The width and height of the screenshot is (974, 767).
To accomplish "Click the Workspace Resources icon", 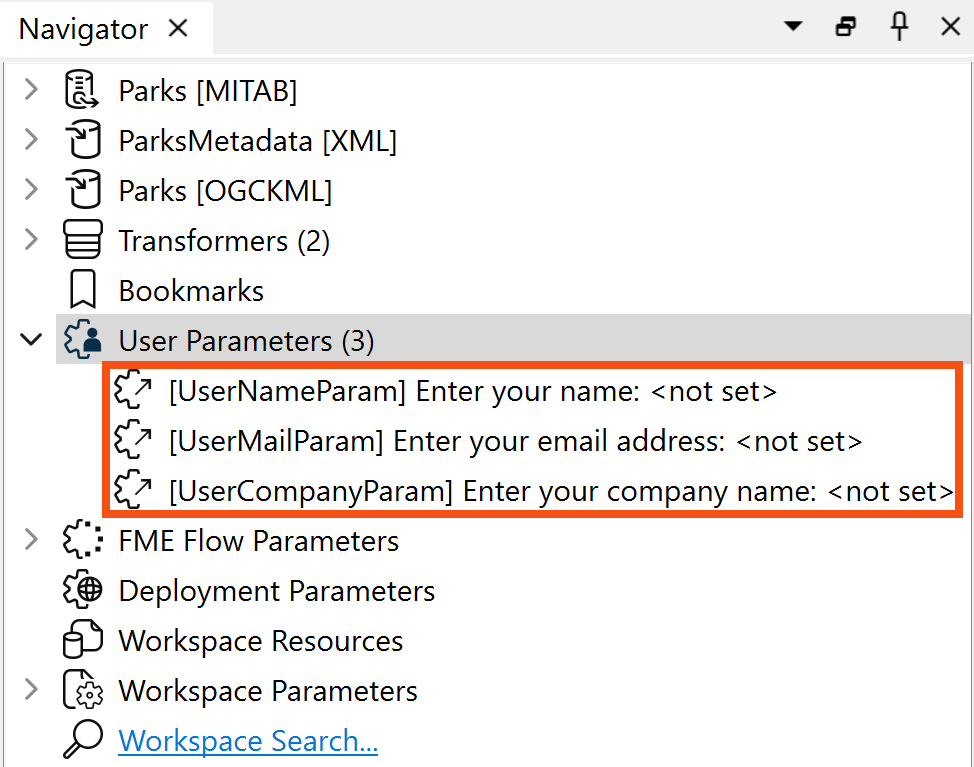I will (x=83, y=640).
